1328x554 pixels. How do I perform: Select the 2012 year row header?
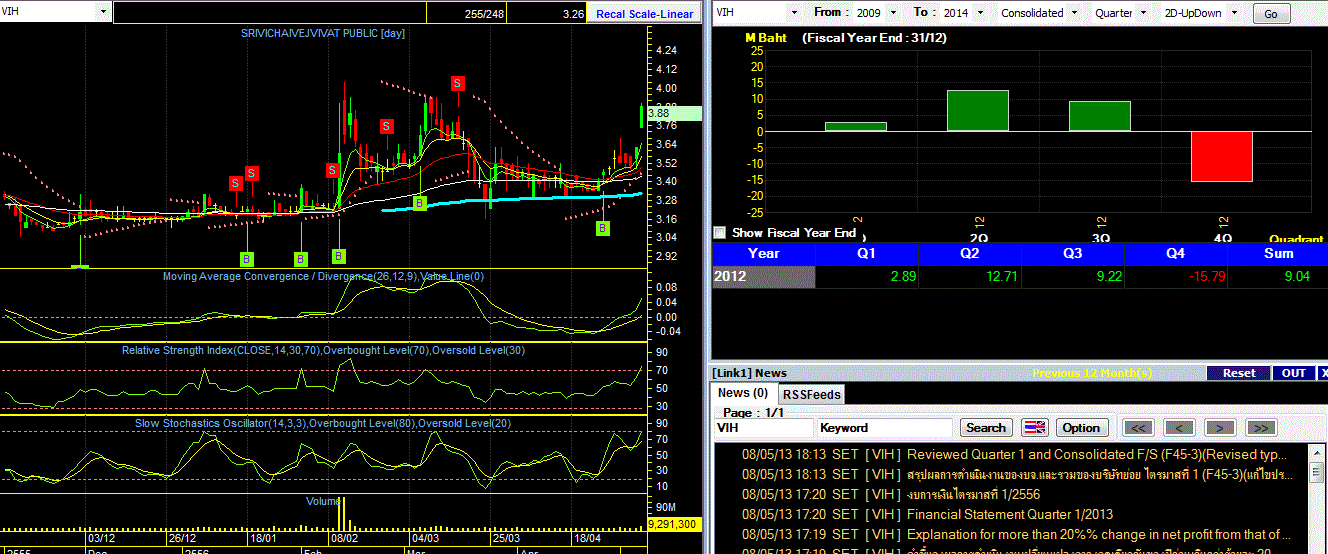(x=763, y=277)
